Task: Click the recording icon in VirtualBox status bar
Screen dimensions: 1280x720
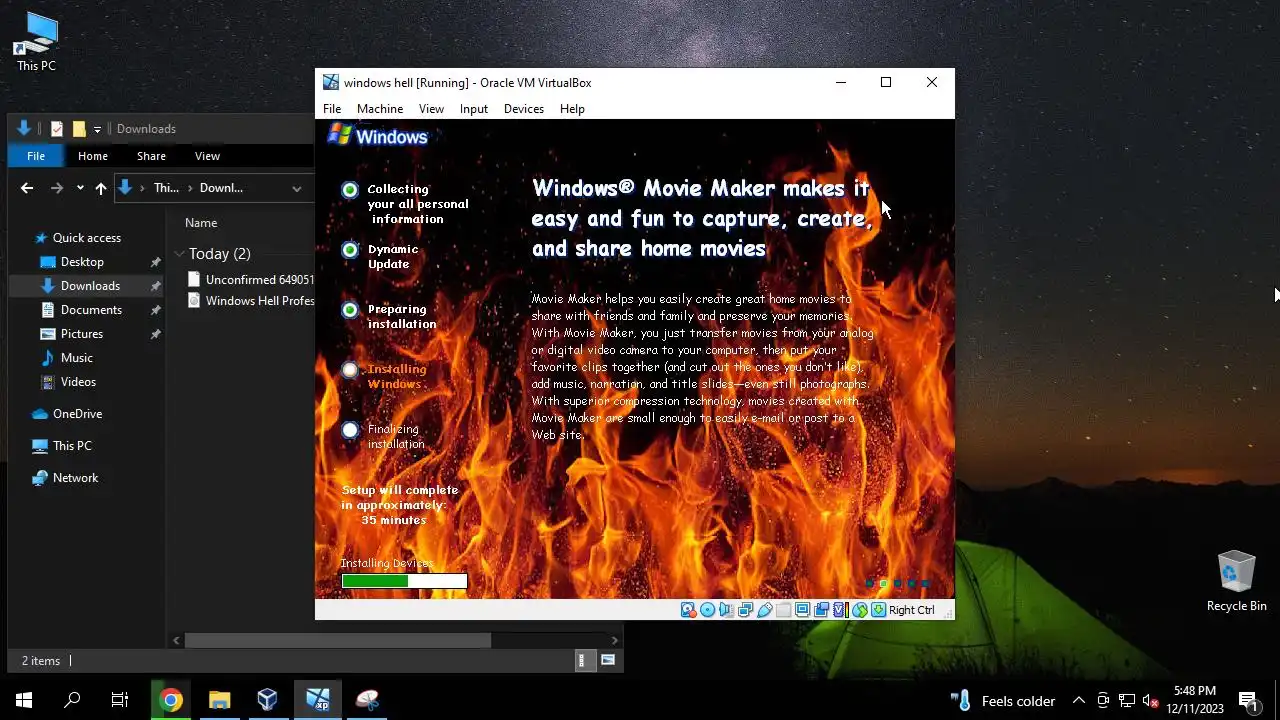Action: 821,610
